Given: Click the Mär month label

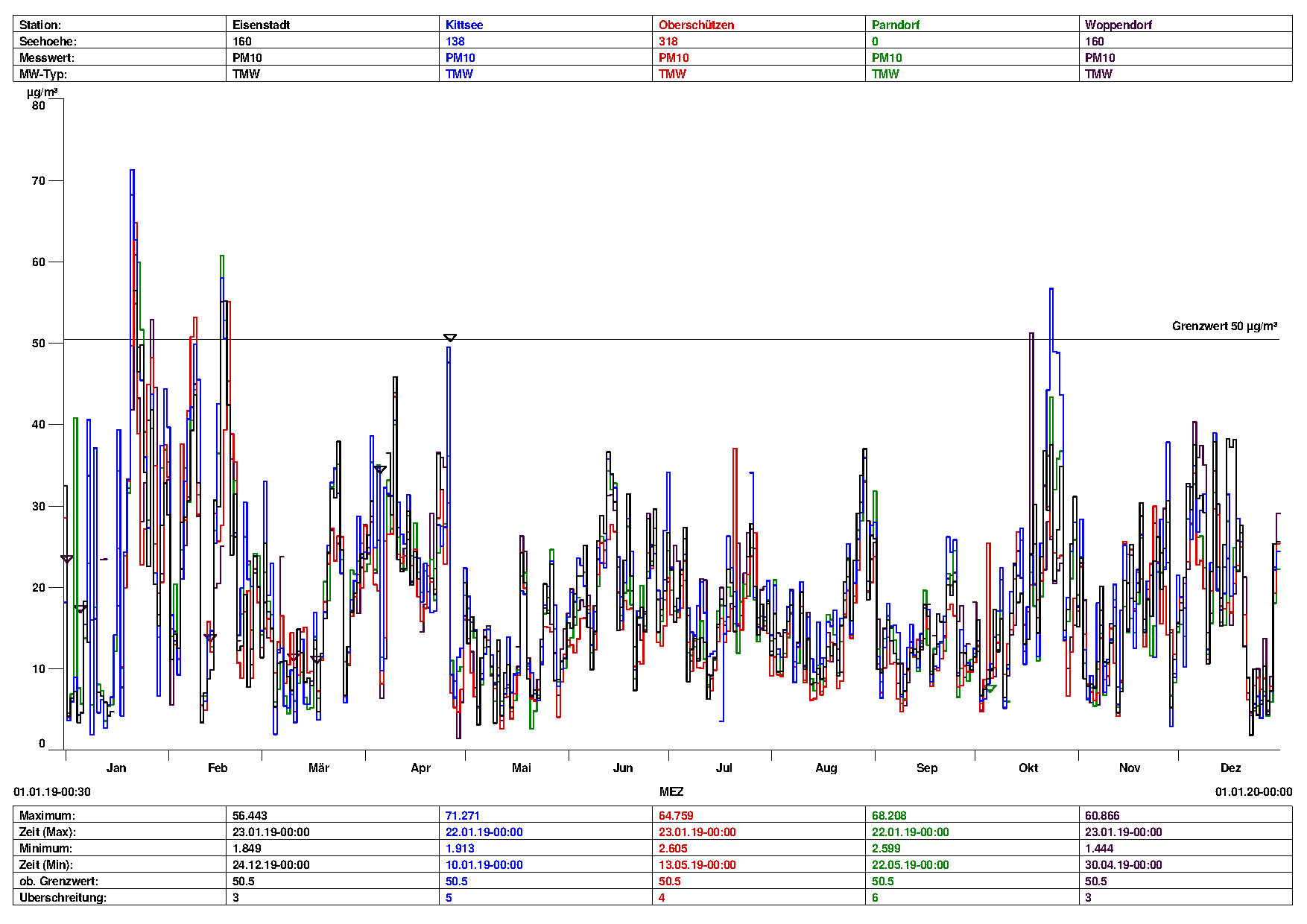Looking at the screenshot, I should 319,768.
